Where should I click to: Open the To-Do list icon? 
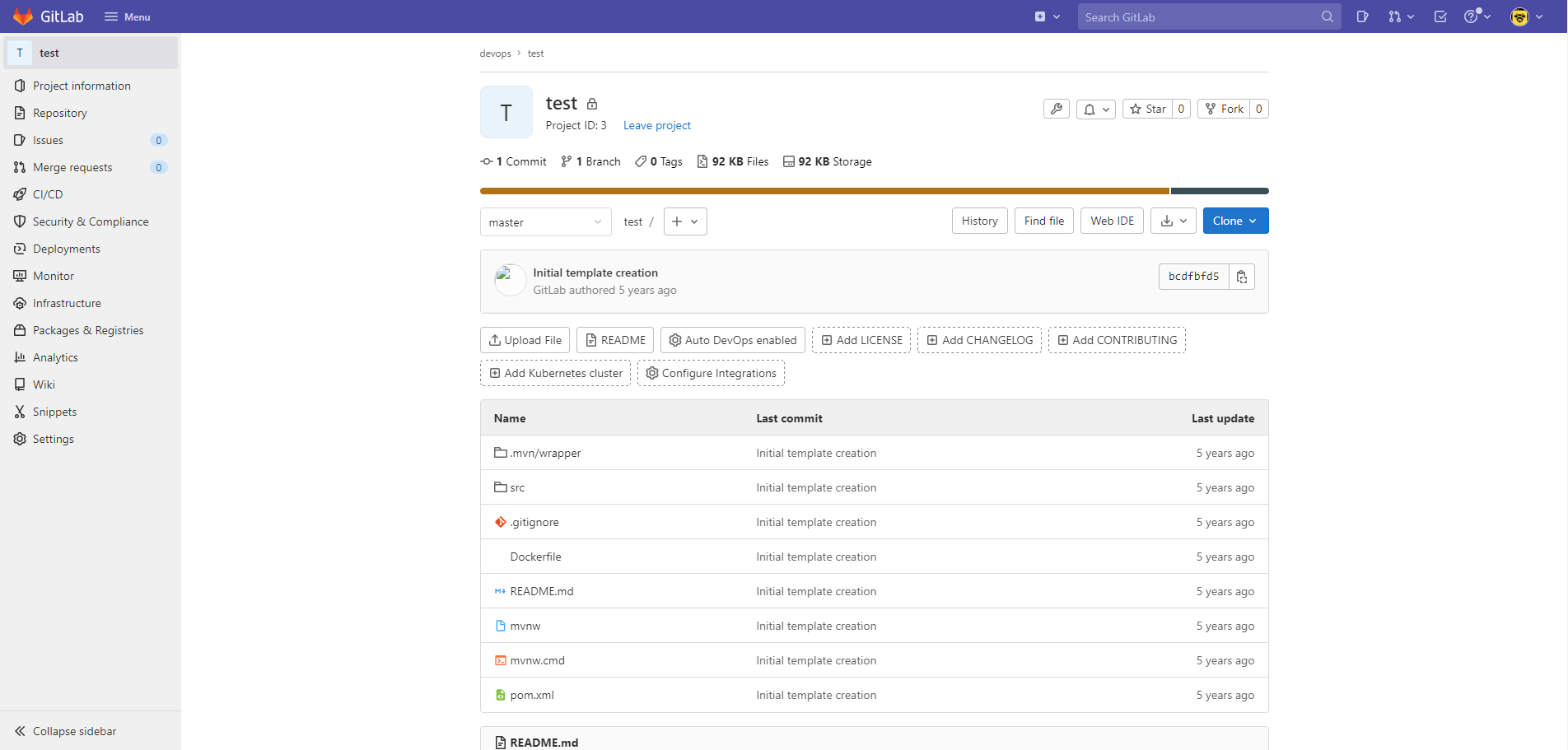1440,16
